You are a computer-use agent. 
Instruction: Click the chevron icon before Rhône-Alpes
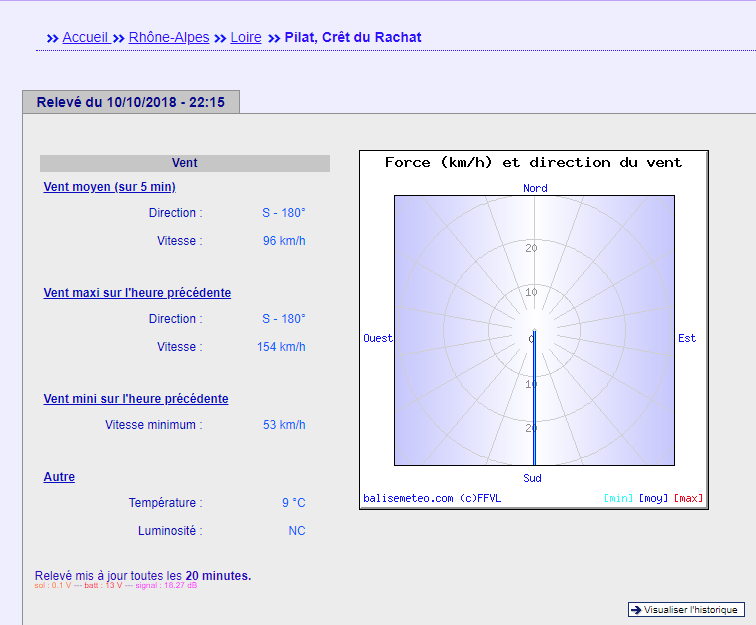pos(119,38)
